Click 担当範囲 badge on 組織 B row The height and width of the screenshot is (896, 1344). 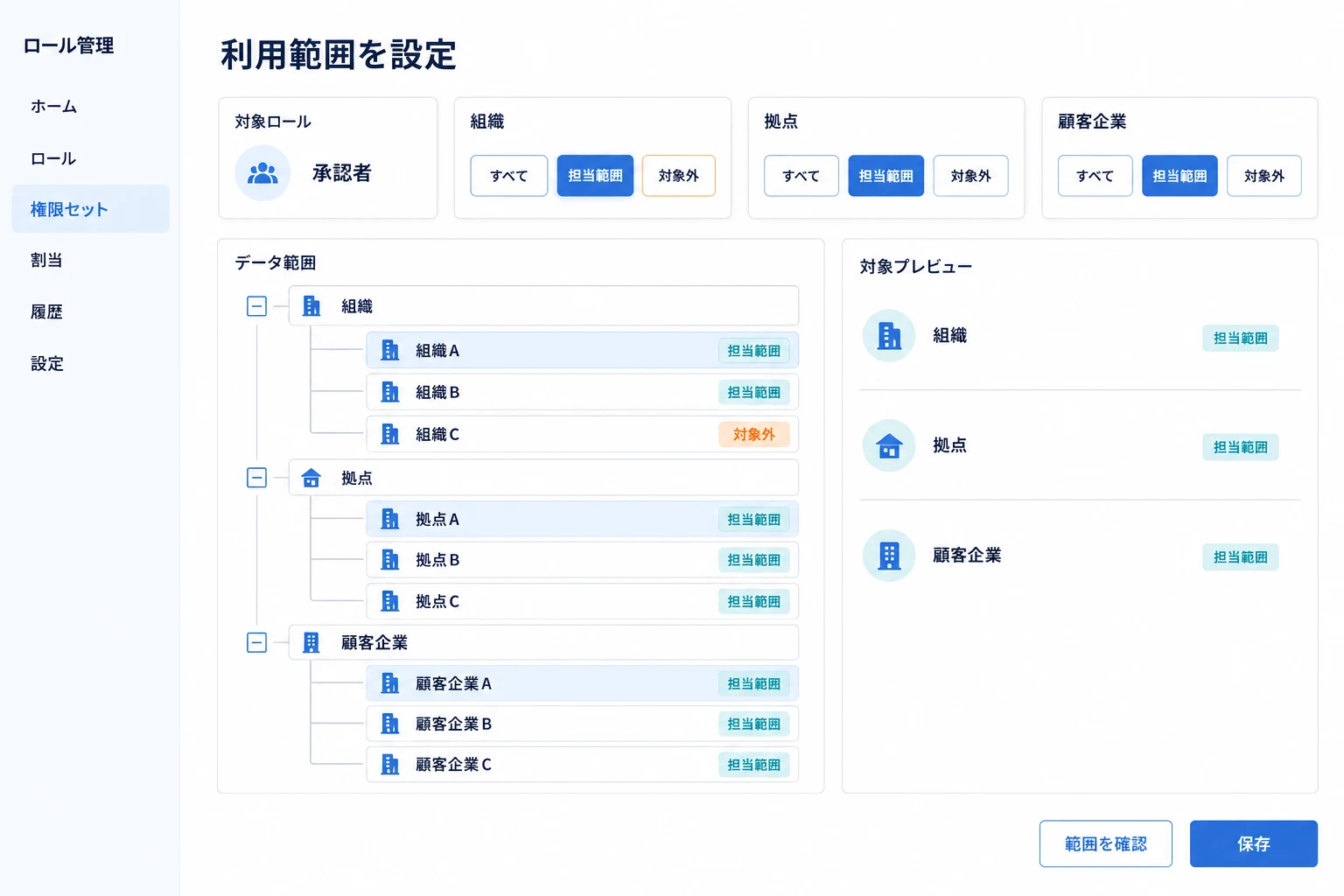click(754, 393)
